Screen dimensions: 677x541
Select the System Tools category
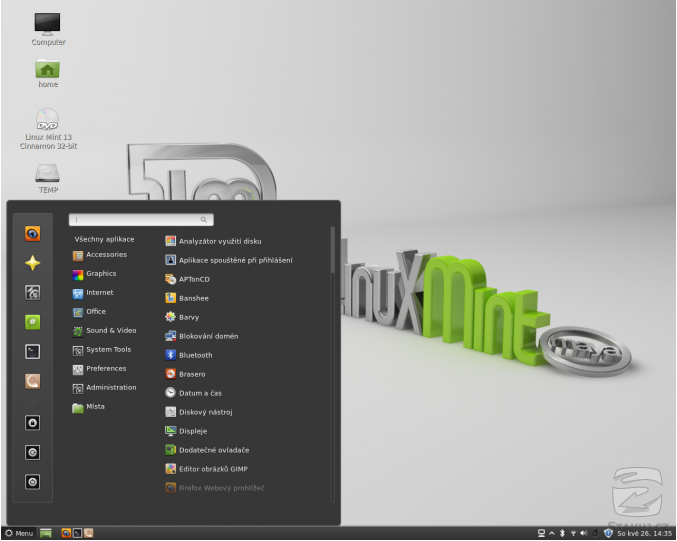point(101,350)
